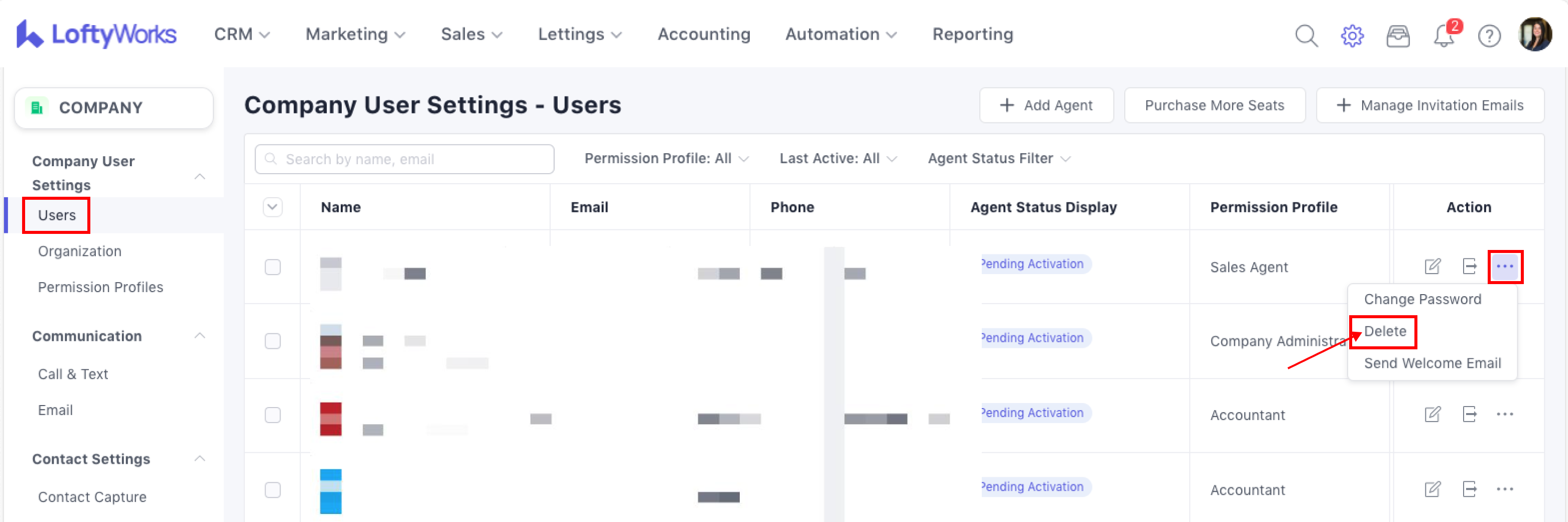Tick the checkbox for the first user row
This screenshot has height=522, width=1568.
[x=273, y=267]
